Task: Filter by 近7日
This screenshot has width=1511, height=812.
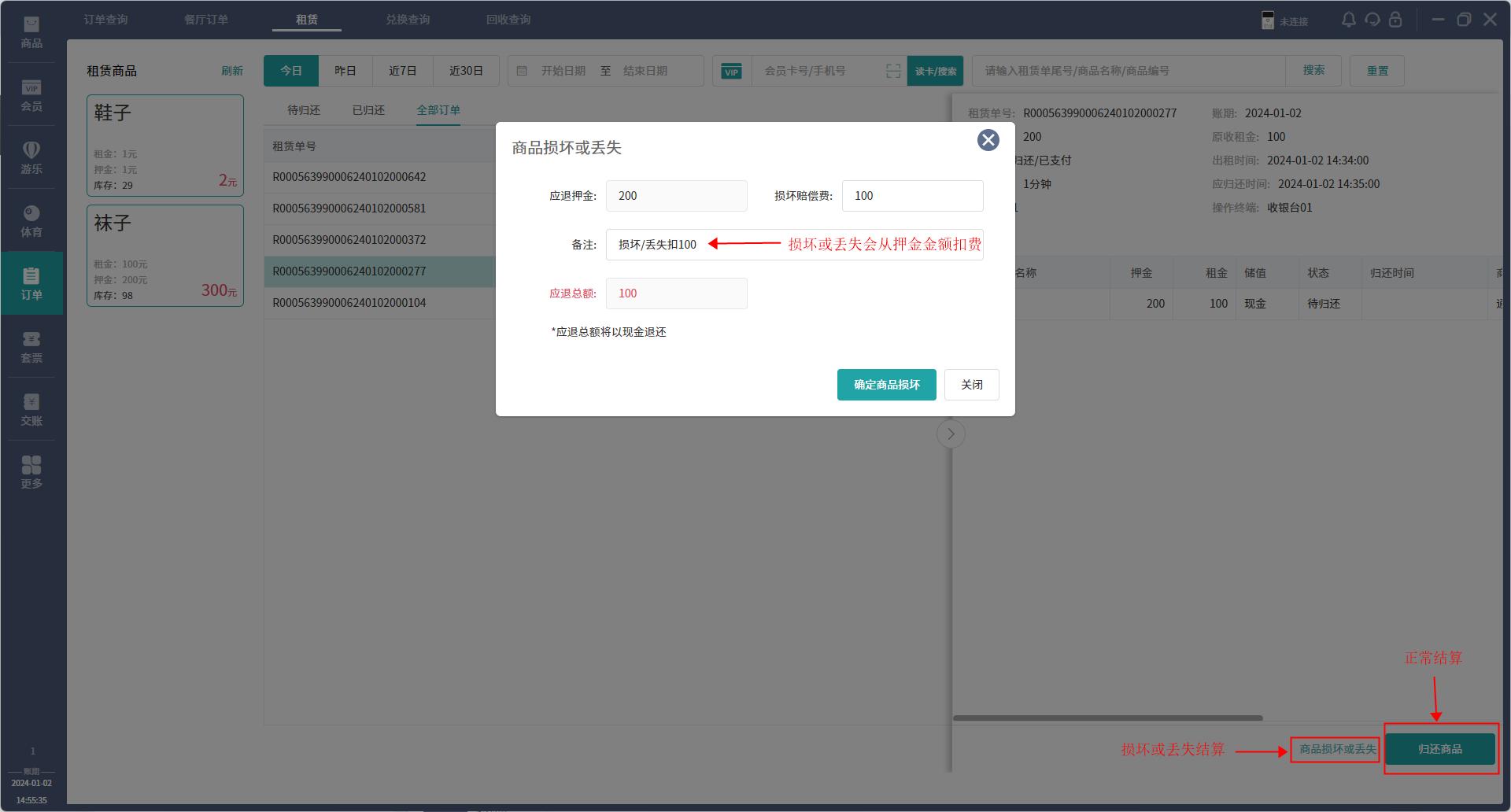Action: pyautogui.click(x=402, y=71)
